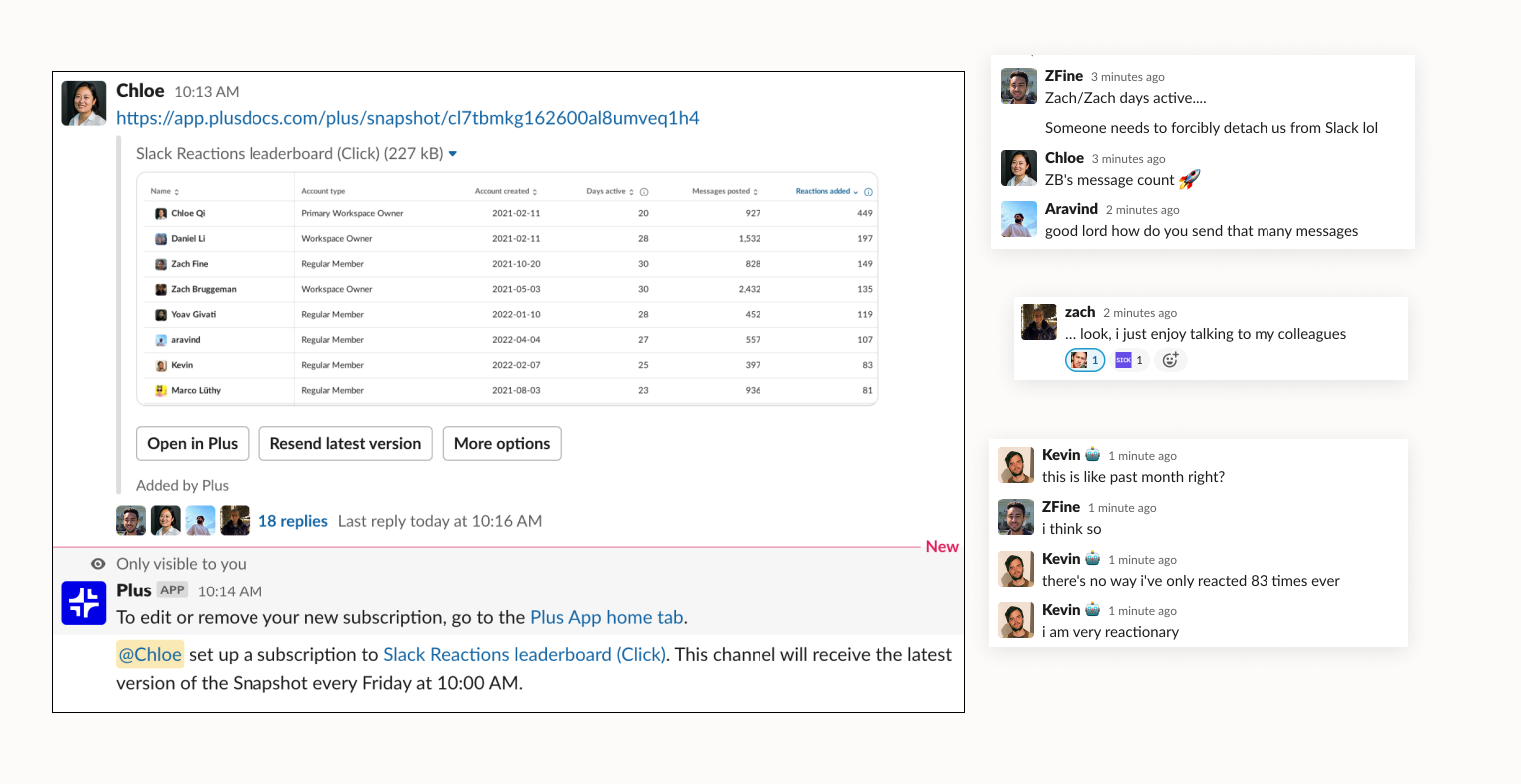Sort the table by Messages posted
This screenshot has width=1521, height=784.
(x=725, y=191)
